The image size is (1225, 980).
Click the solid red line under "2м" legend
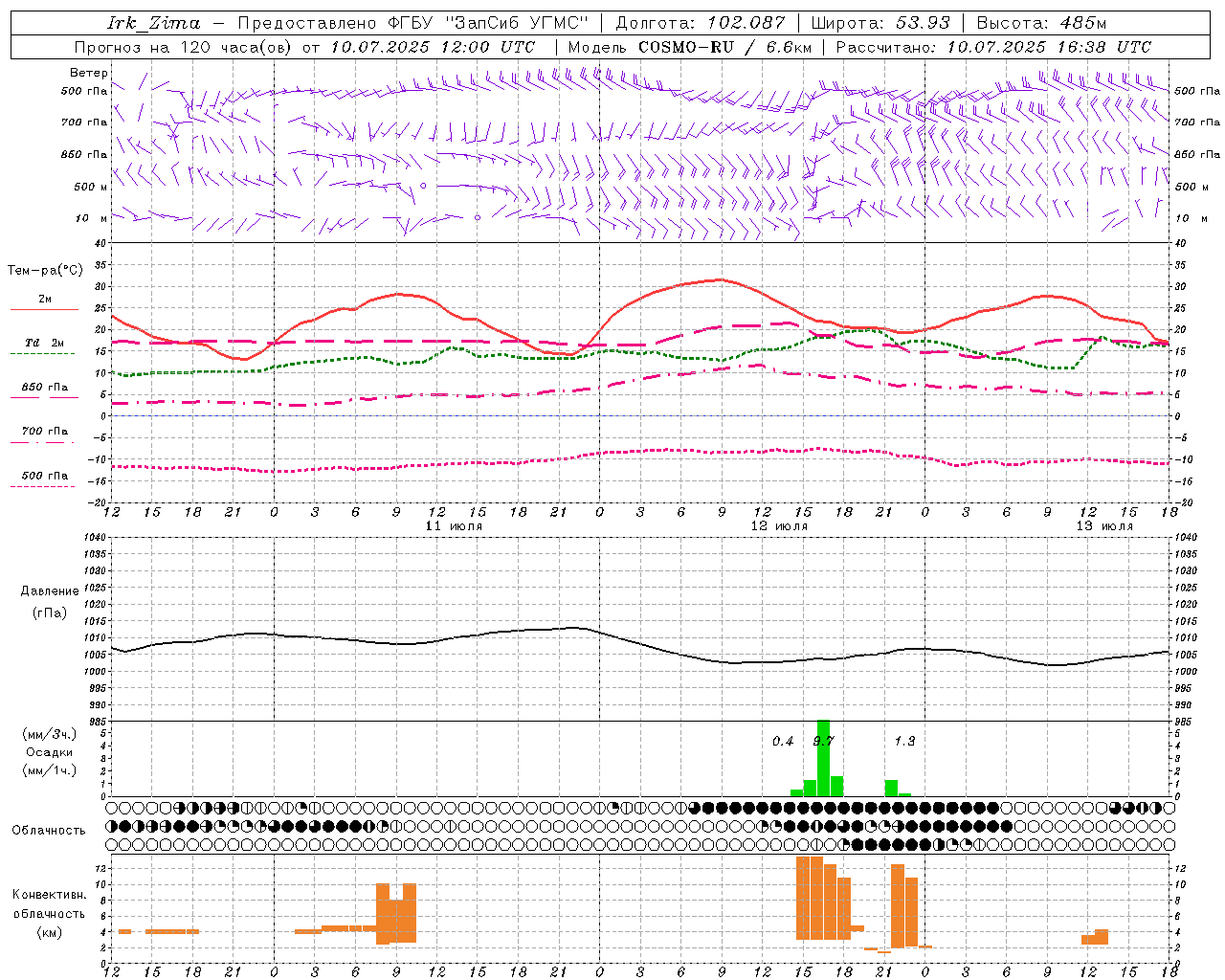point(44,310)
